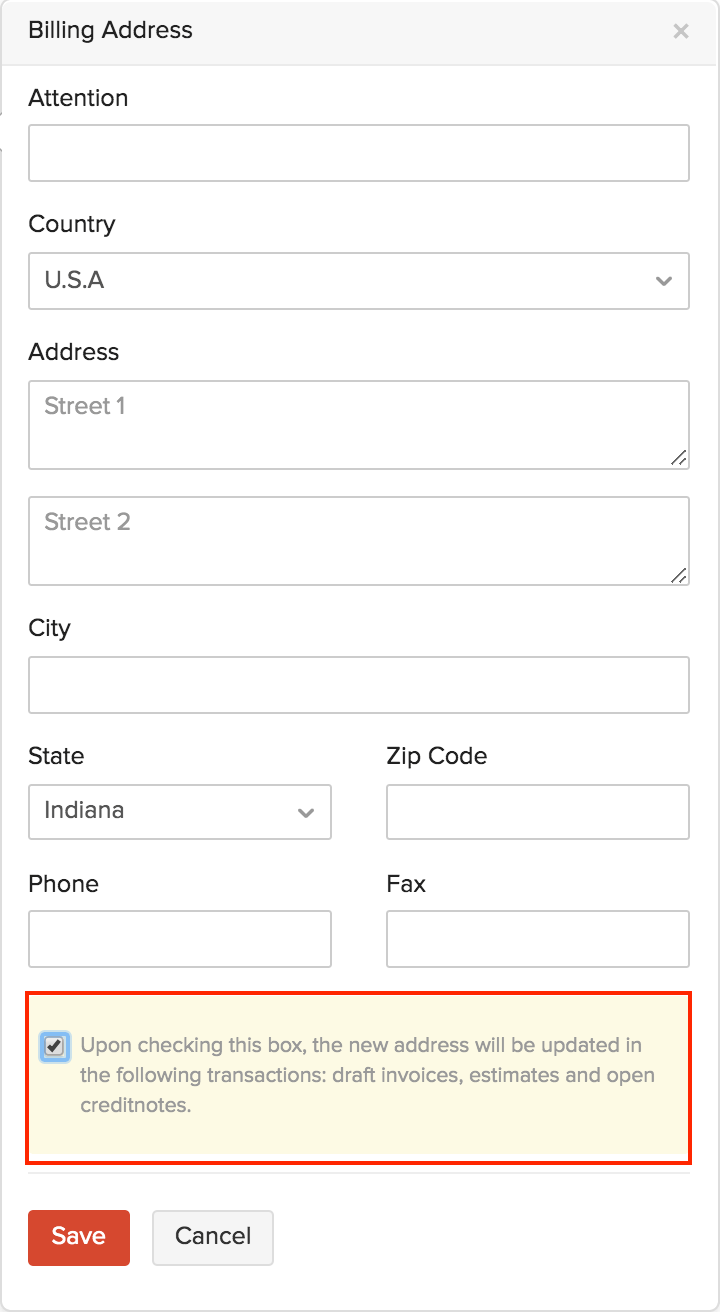Click the Attention input field

(x=359, y=152)
